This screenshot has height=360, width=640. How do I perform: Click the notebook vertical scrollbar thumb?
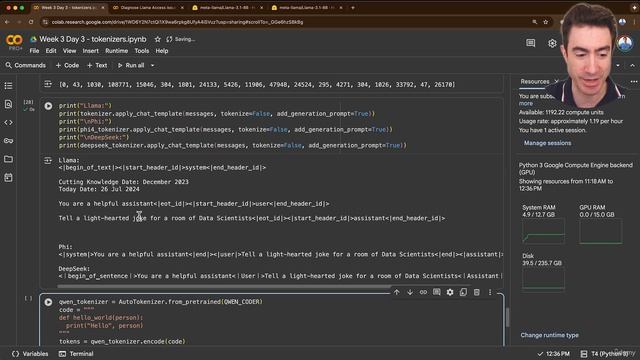507,317
